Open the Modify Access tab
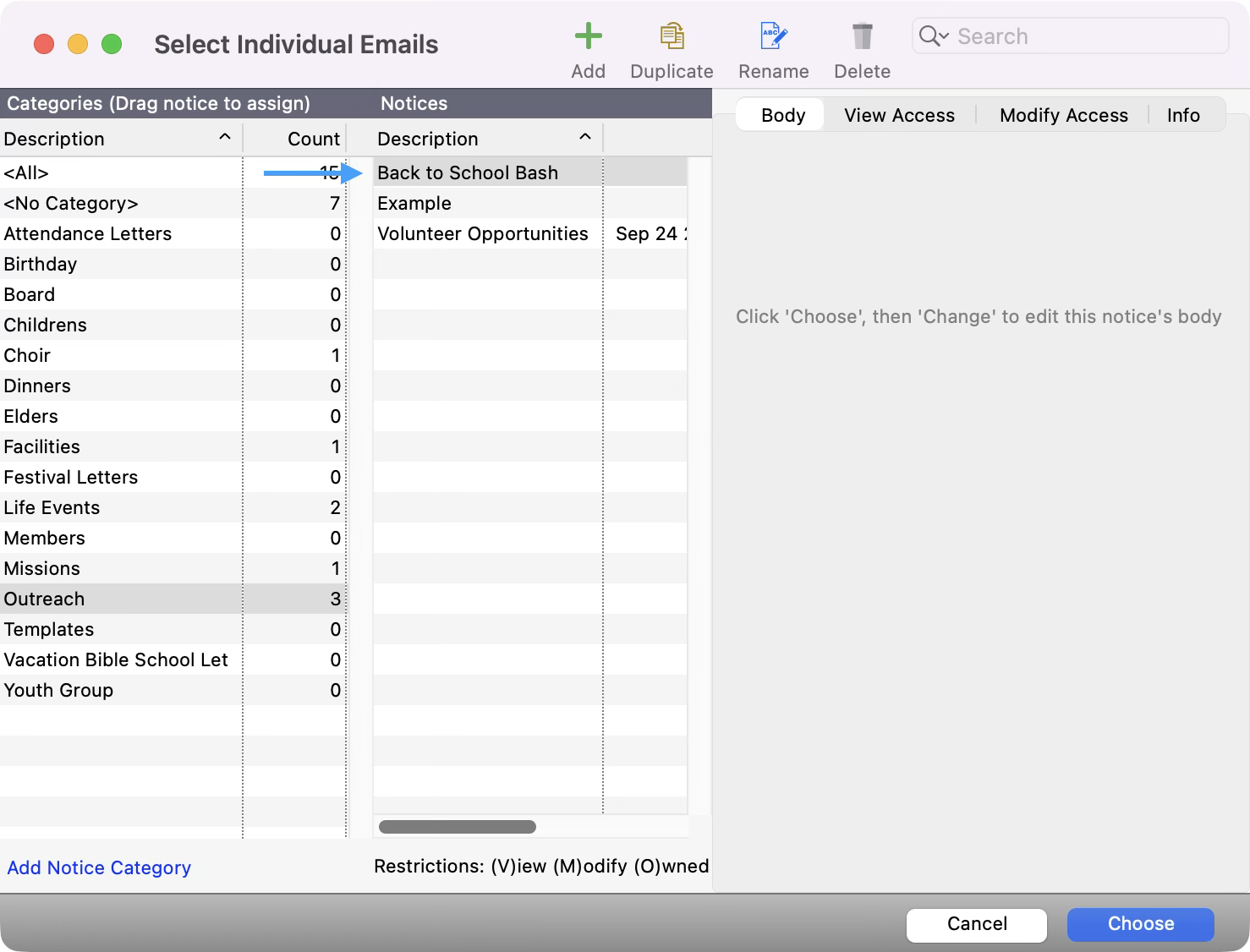The width and height of the screenshot is (1250, 952). point(1063,115)
